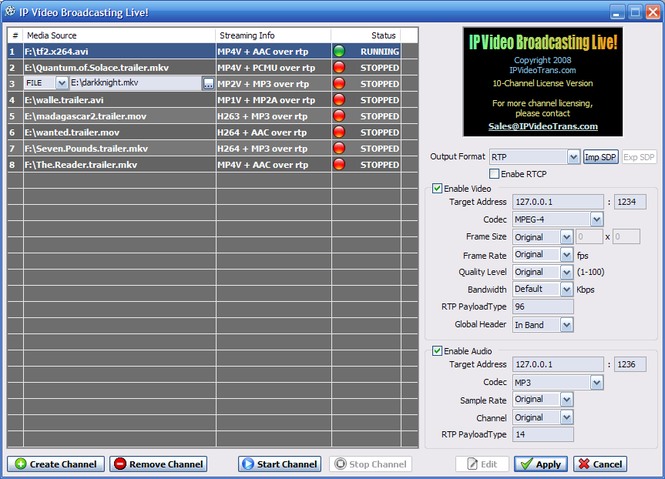Click the red status light for madagascar2.trailer.mov

click(x=339, y=116)
